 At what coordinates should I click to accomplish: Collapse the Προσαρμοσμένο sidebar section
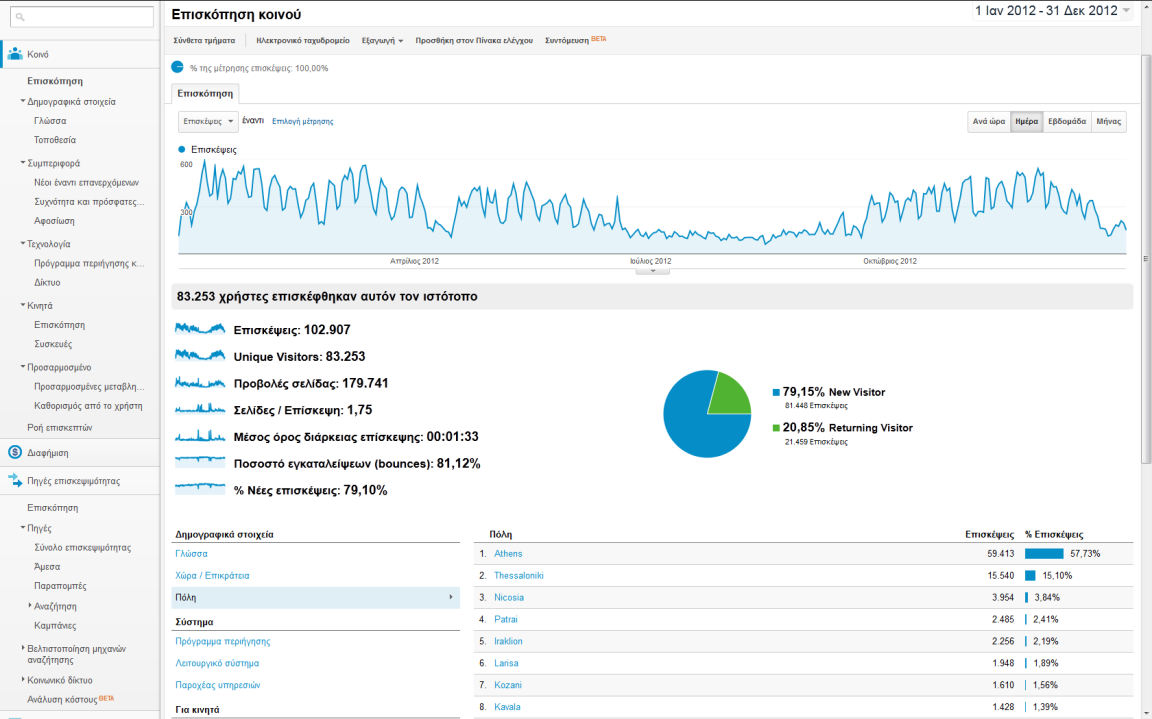23,367
